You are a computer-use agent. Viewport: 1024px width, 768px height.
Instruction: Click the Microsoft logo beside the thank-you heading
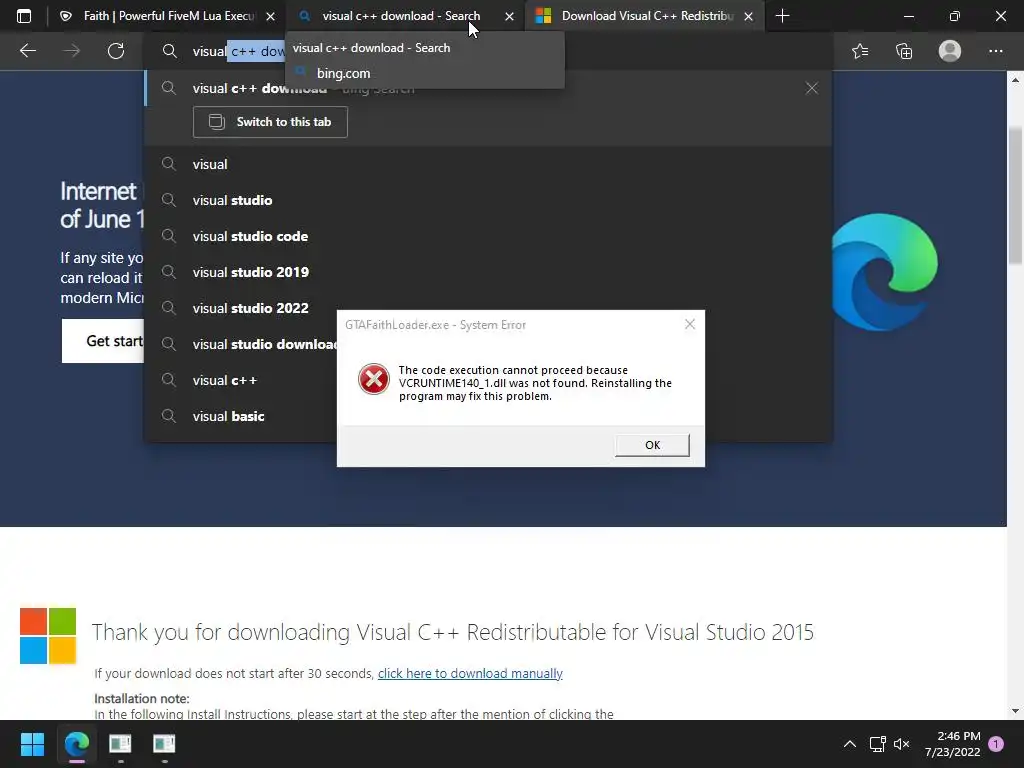(48, 636)
